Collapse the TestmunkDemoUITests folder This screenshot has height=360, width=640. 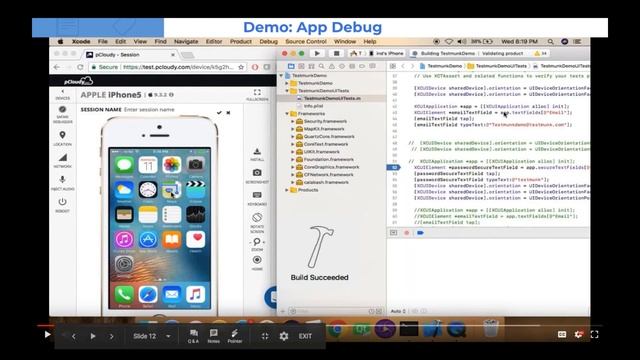click(x=287, y=91)
